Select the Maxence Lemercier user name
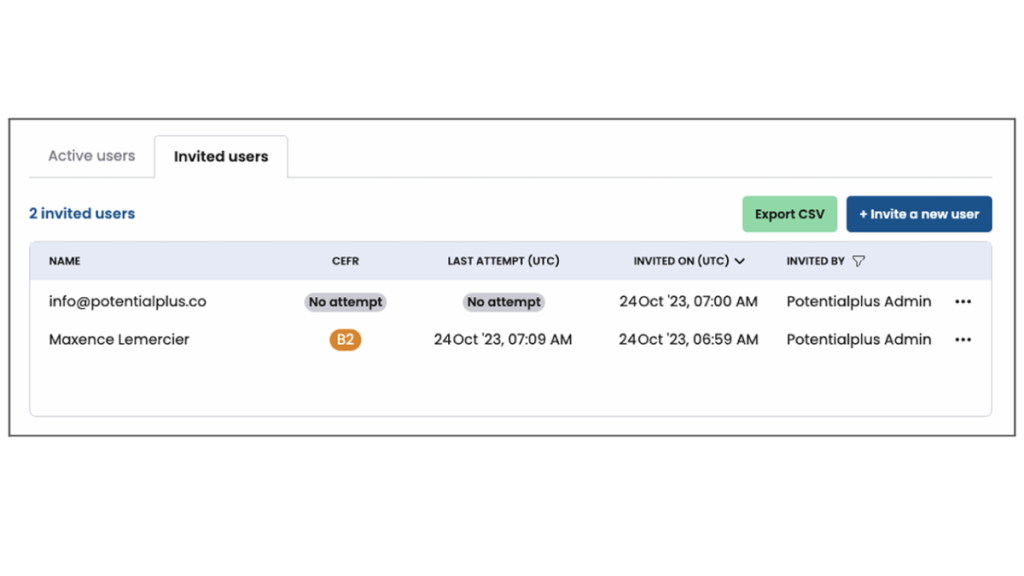 pos(119,340)
